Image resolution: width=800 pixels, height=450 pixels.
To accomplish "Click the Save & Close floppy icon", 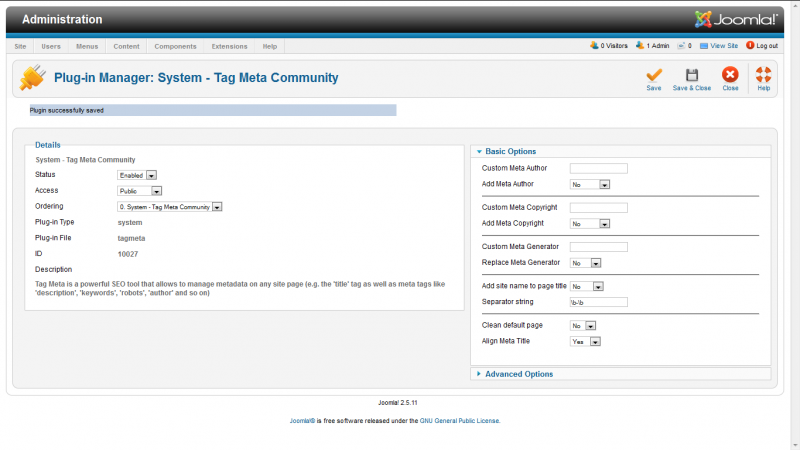I will (x=691, y=75).
